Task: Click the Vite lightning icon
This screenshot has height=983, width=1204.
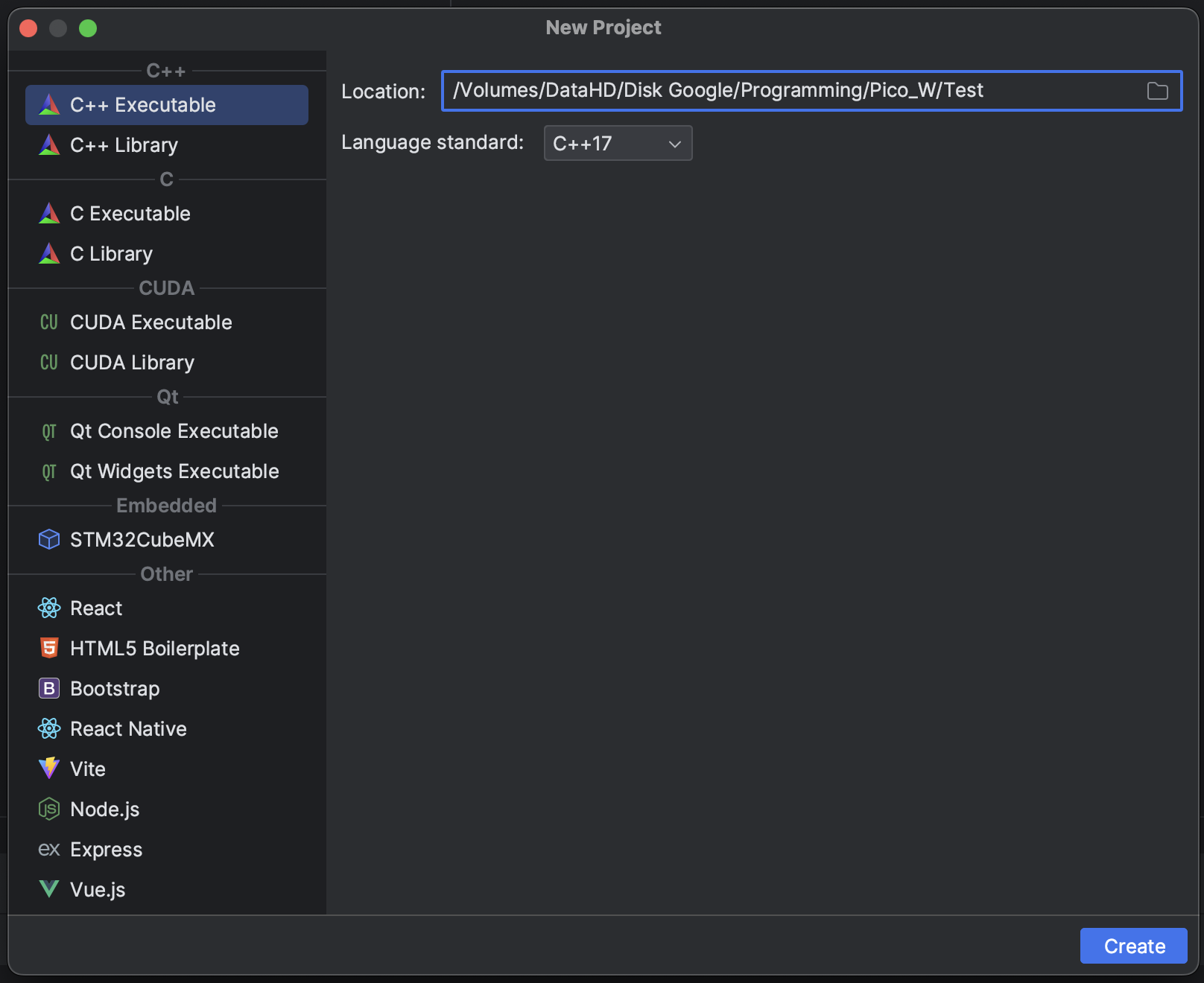Action: point(49,768)
